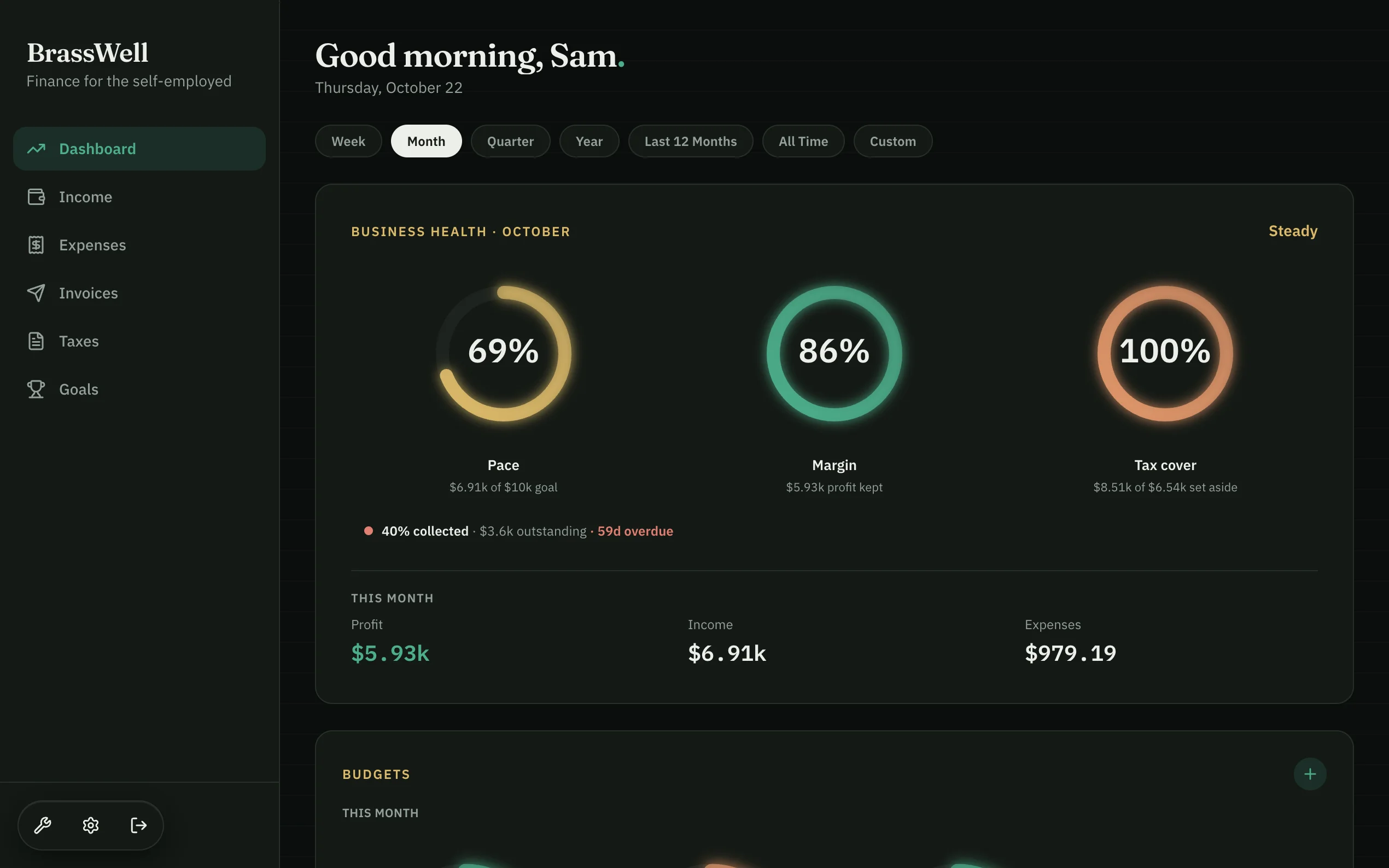
Task: Click the '$3.6k outstanding' text
Action: pyautogui.click(x=533, y=531)
